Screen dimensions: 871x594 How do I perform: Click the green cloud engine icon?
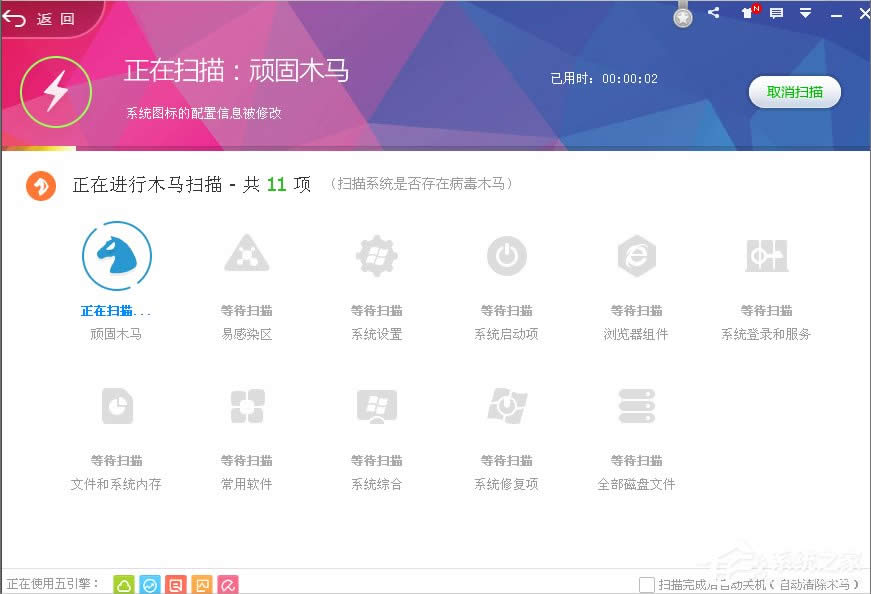click(124, 584)
